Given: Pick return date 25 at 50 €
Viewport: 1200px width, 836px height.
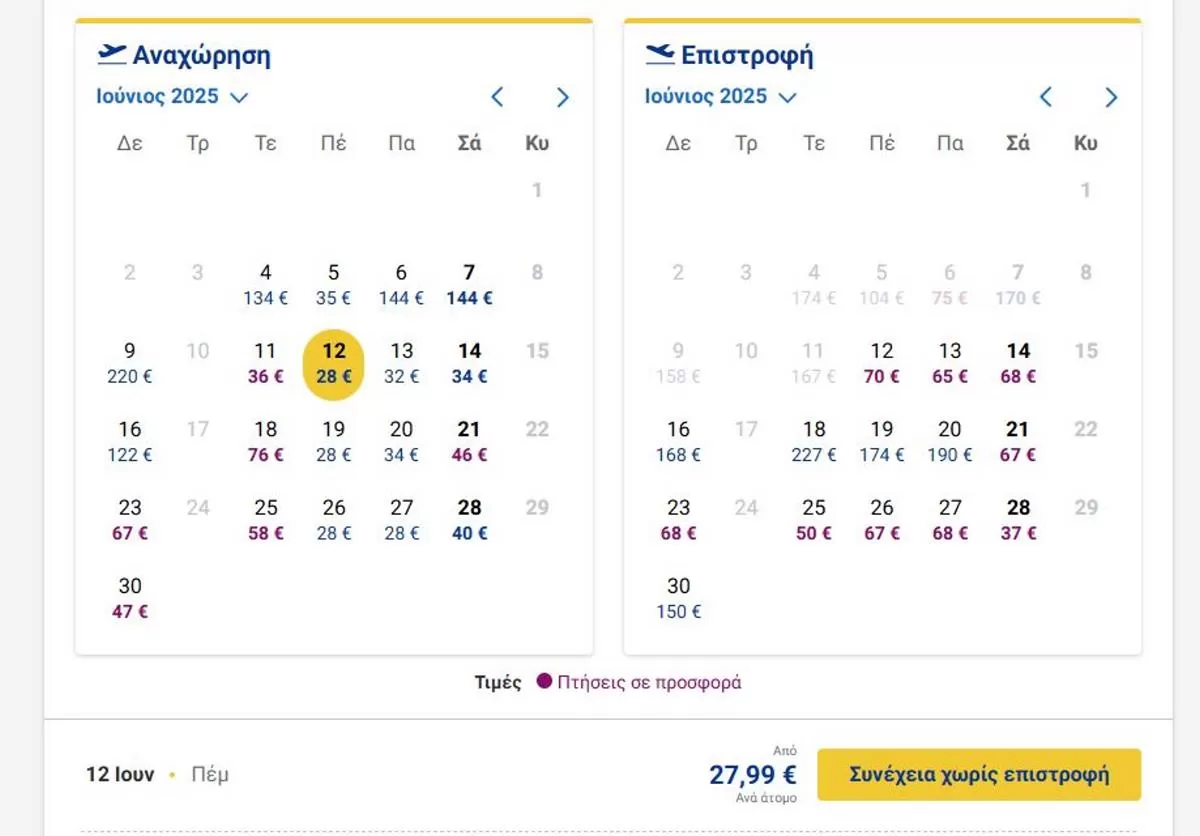Looking at the screenshot, I should pos(814,519).
